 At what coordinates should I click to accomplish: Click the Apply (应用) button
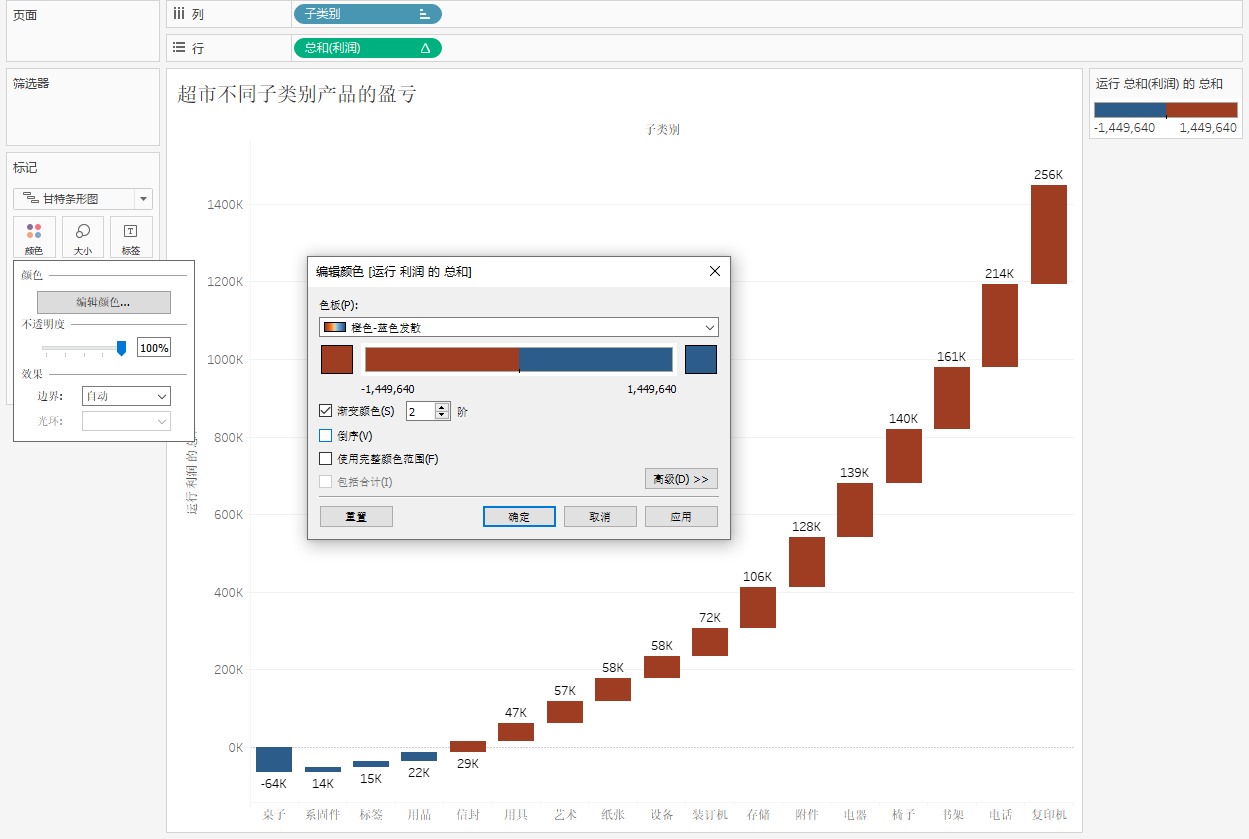click(x=681, y=516)
